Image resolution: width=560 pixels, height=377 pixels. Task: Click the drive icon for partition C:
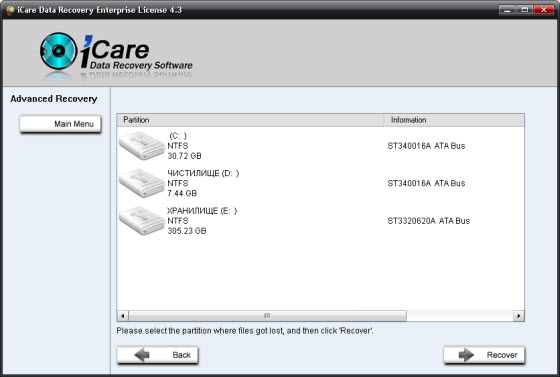[x=142, y=145]
